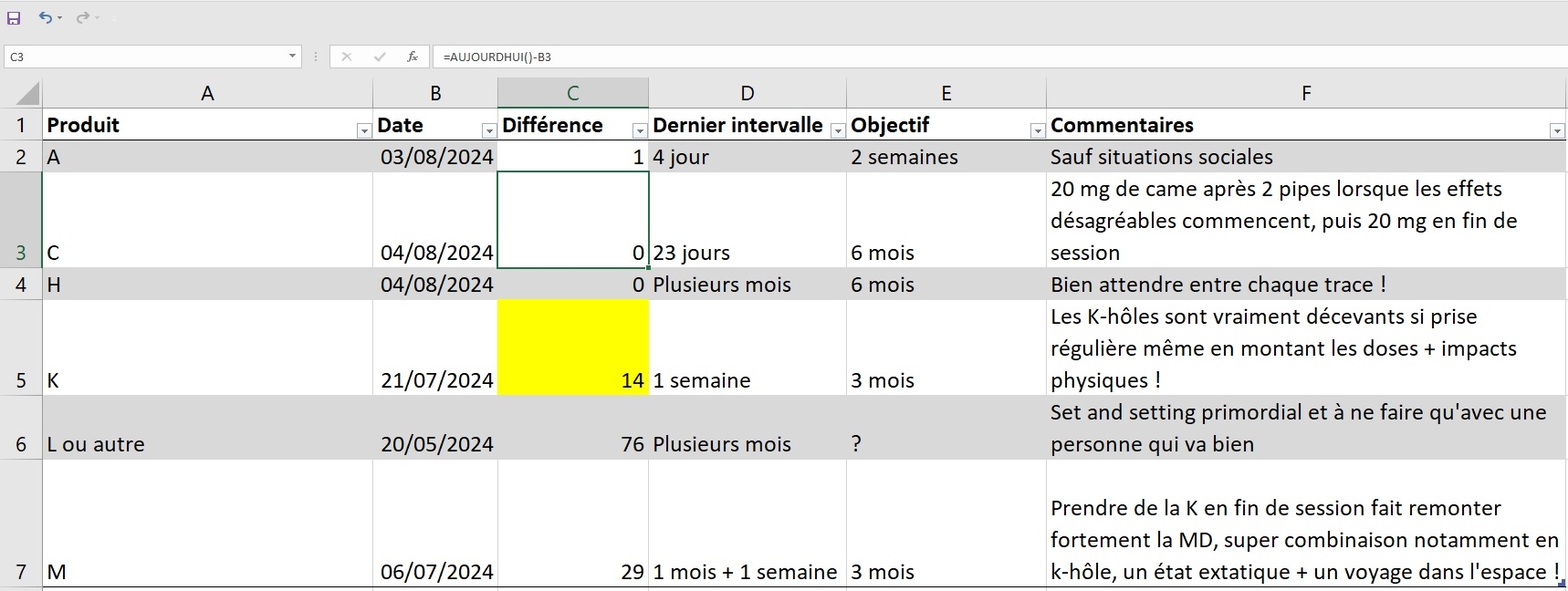Click the Redo arrow icon
1568x591 pixels.
coord(82,17)
